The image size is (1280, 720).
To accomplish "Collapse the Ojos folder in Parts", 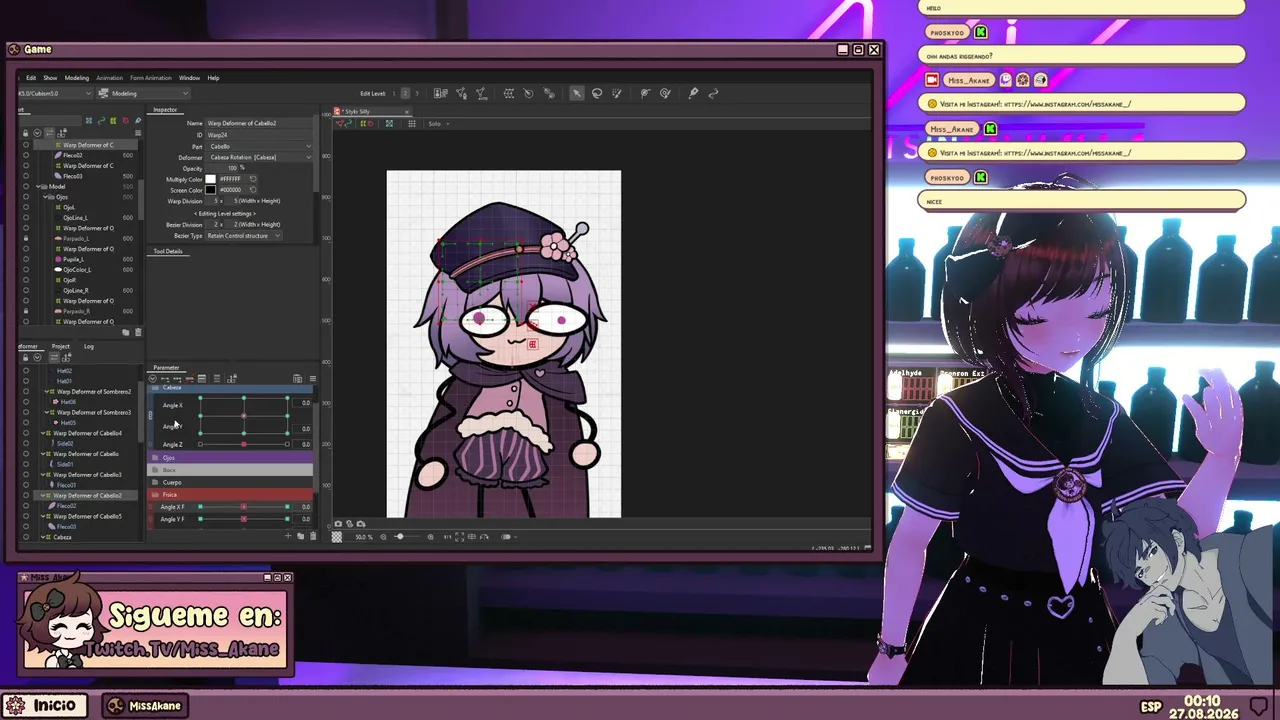I will point(47,197).
